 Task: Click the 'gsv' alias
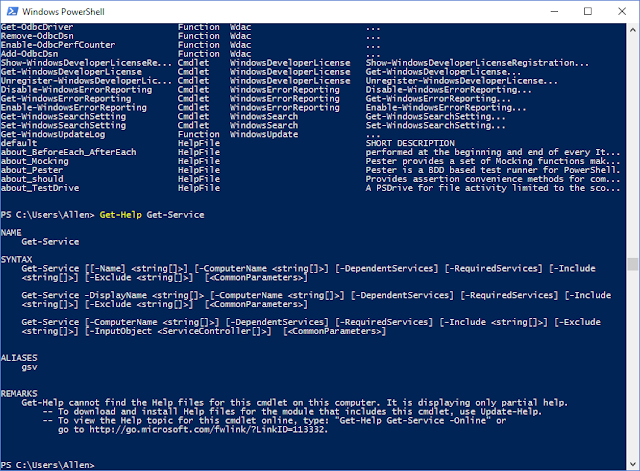tap(29, 367)
